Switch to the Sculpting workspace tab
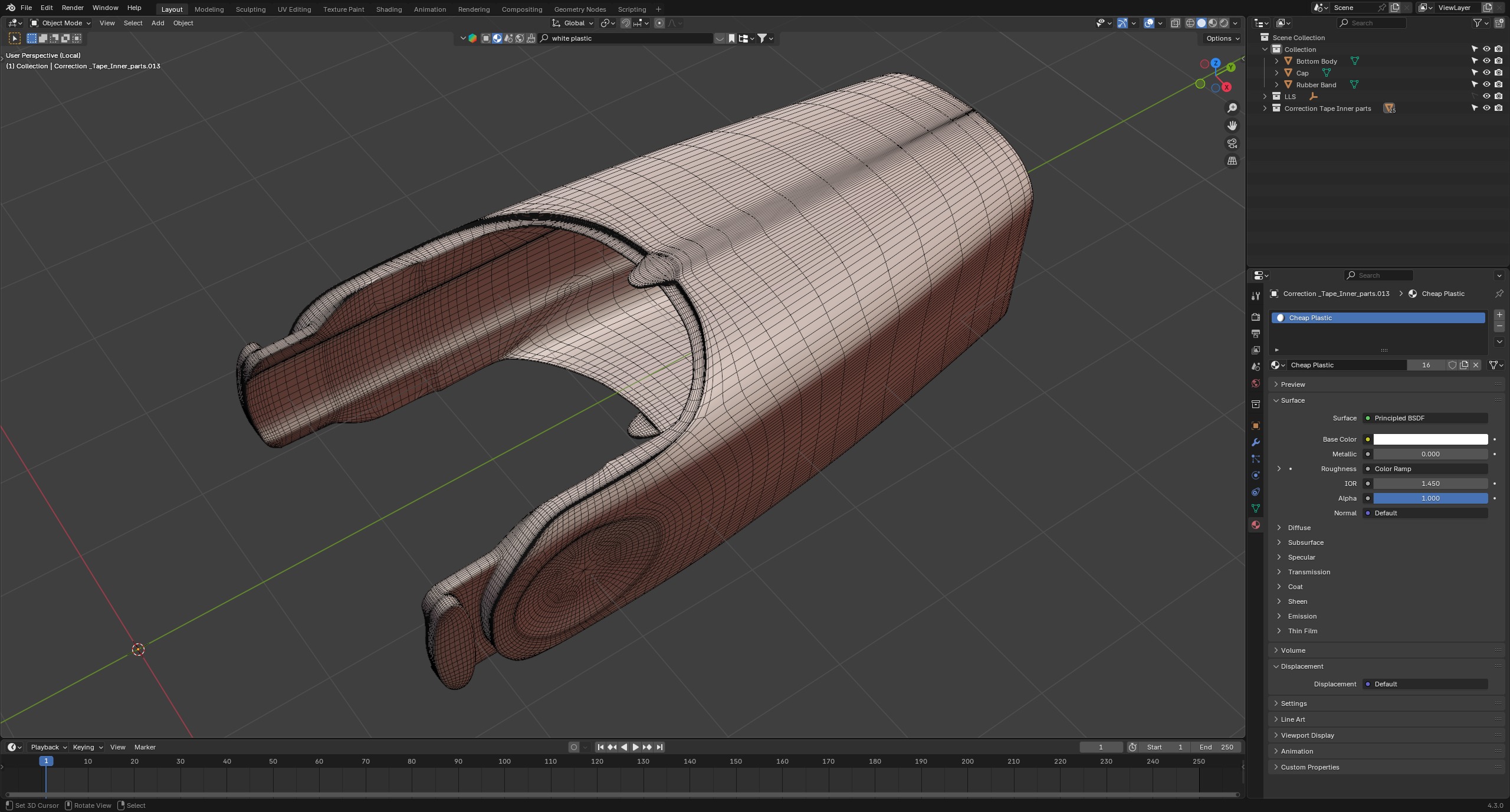The width and height of the screenshot is (1510, 812). pyautogui.click(x=251, y=9)
